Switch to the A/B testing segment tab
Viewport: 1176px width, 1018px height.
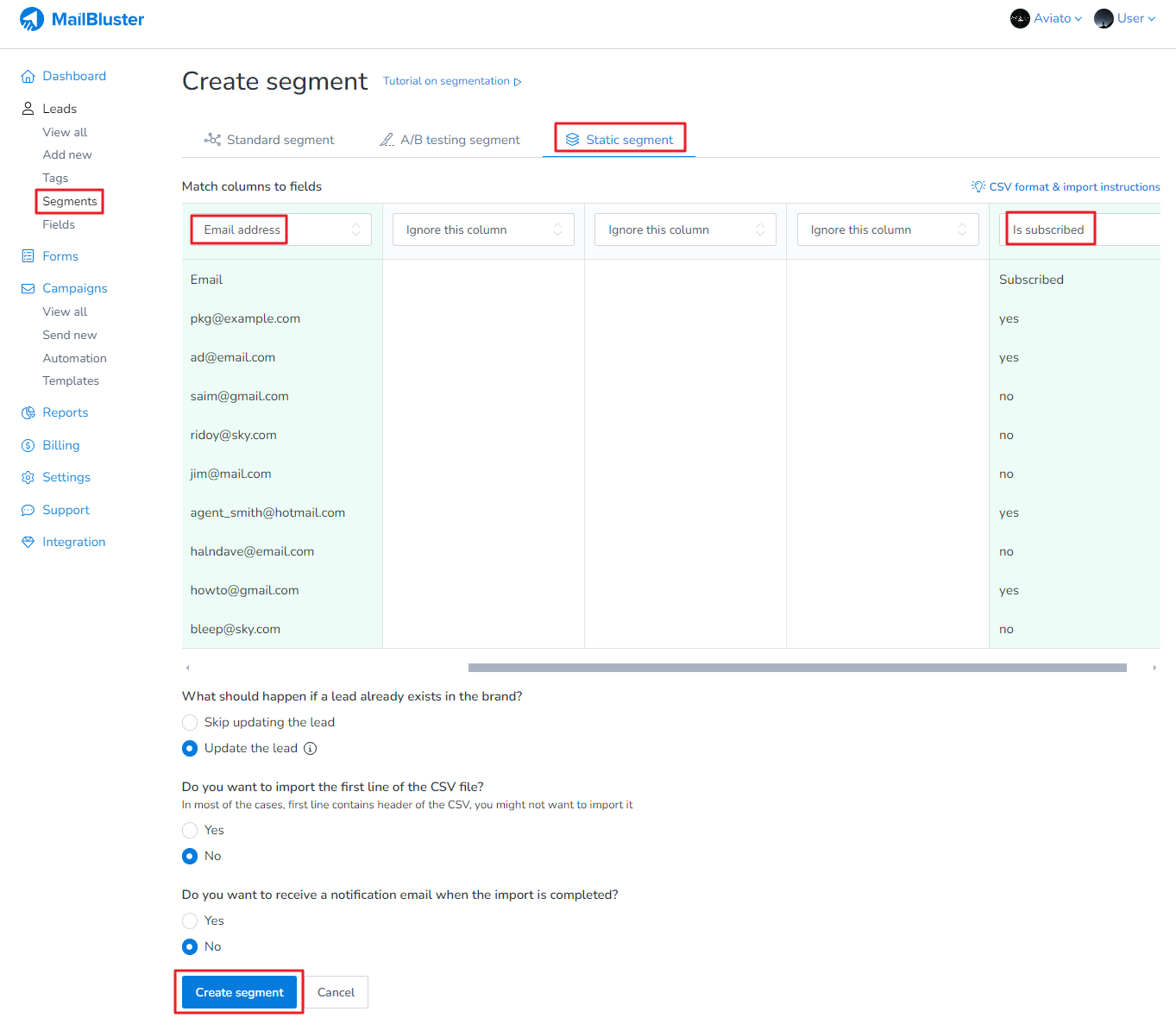[450, 140]
